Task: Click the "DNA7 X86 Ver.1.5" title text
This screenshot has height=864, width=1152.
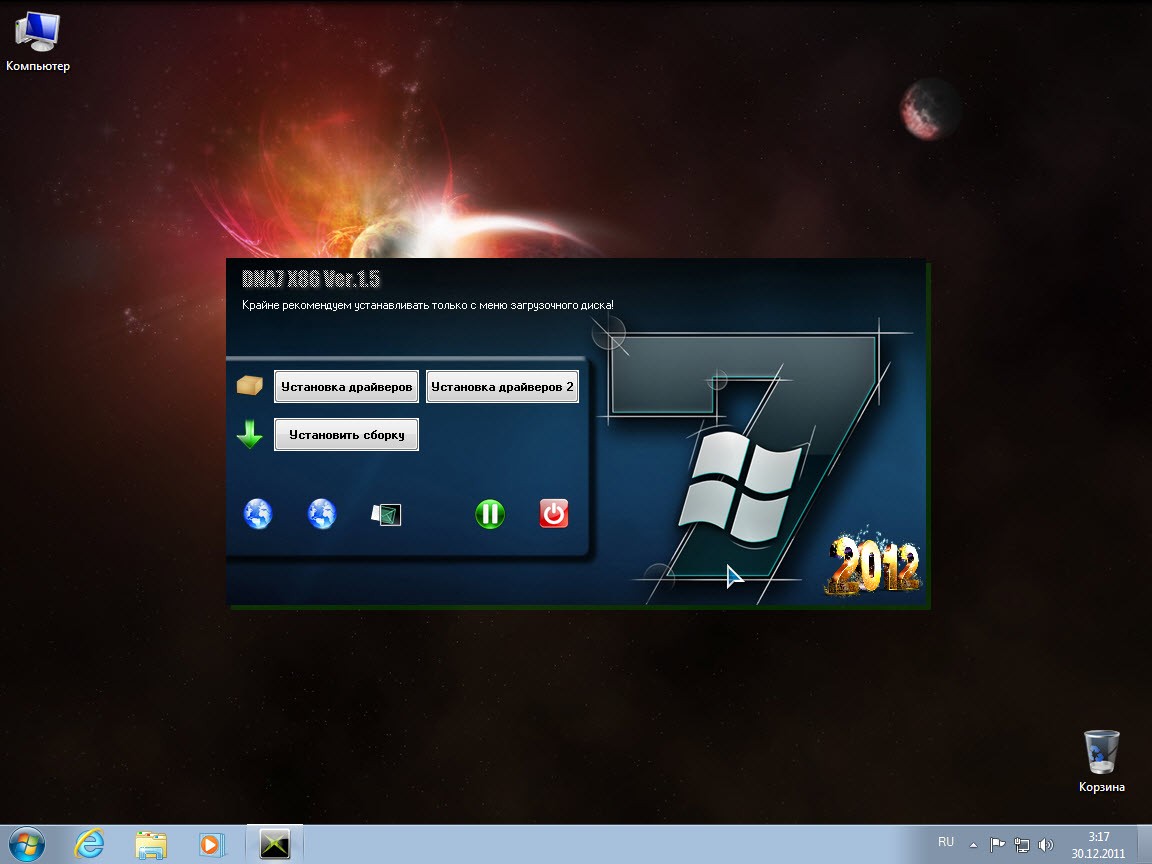Action: (311, 278)
